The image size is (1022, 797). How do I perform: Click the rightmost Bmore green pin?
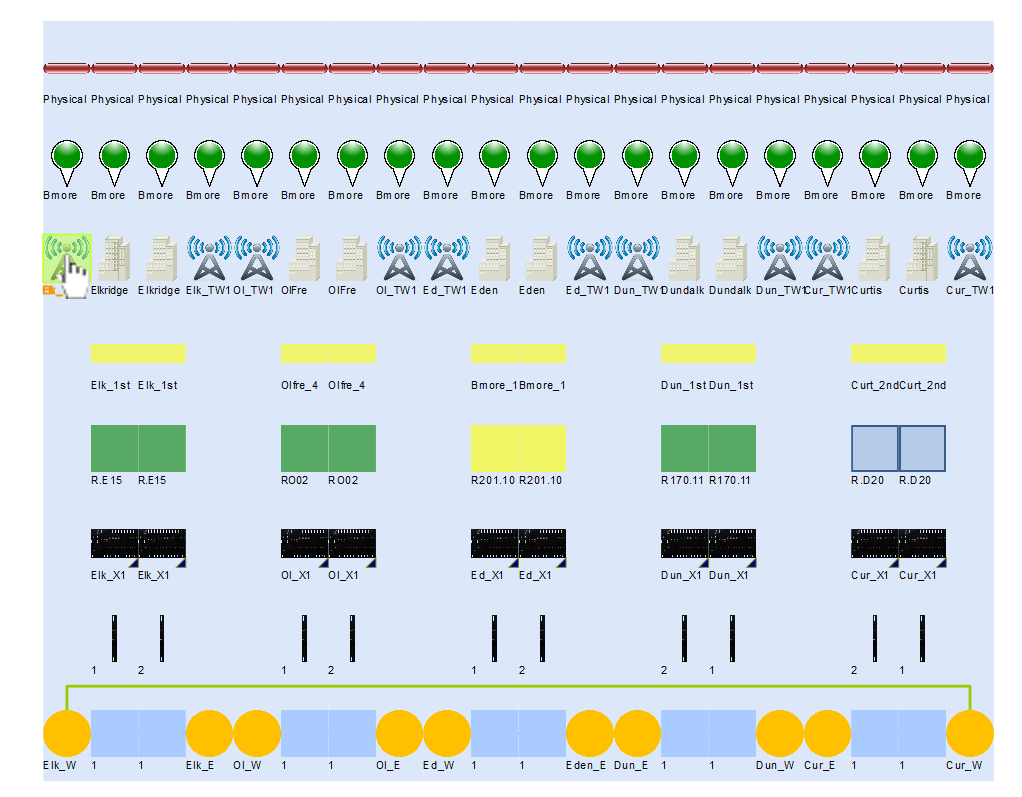[x=969, y=160]
